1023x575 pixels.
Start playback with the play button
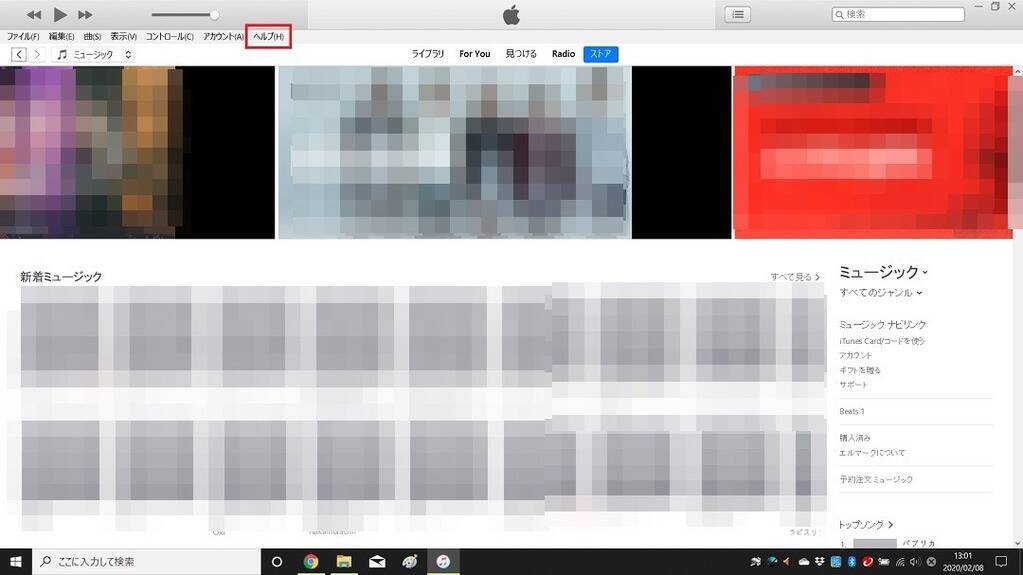[59, 14]
